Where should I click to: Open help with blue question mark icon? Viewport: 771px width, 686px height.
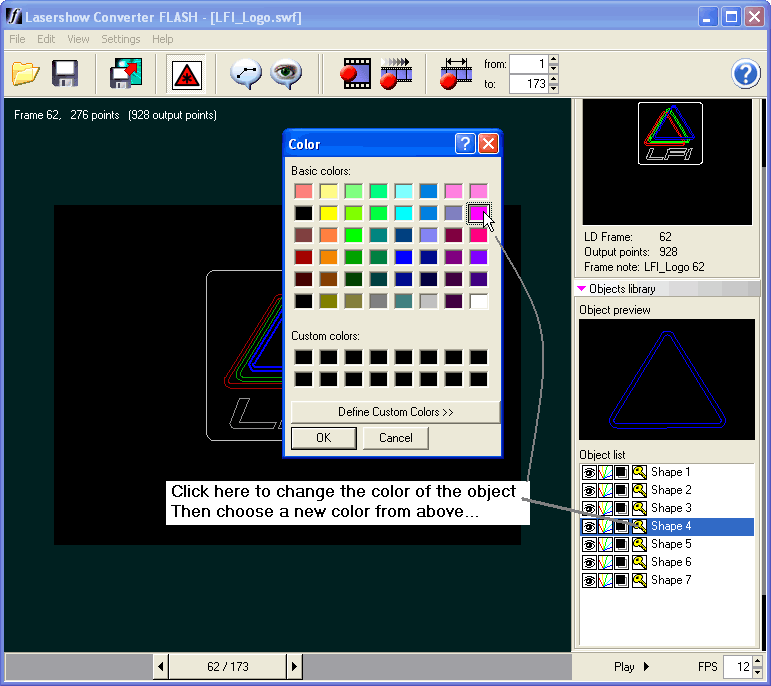click(x=745, y=74)
